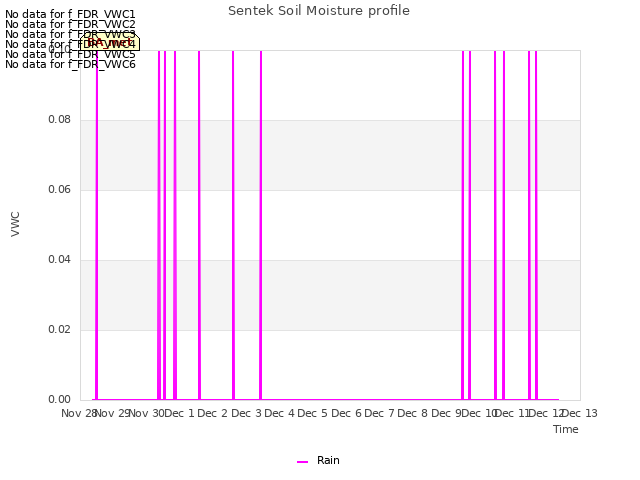Click 'No data for f_FDR_VWC6' message
640x480 pixels.
70,64
